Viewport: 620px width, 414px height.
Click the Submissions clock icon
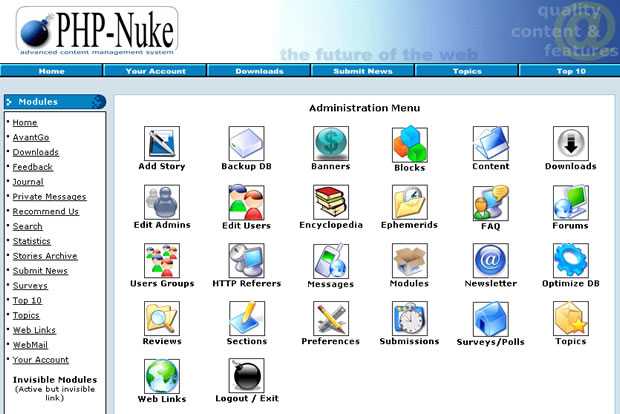click(409, 318)
